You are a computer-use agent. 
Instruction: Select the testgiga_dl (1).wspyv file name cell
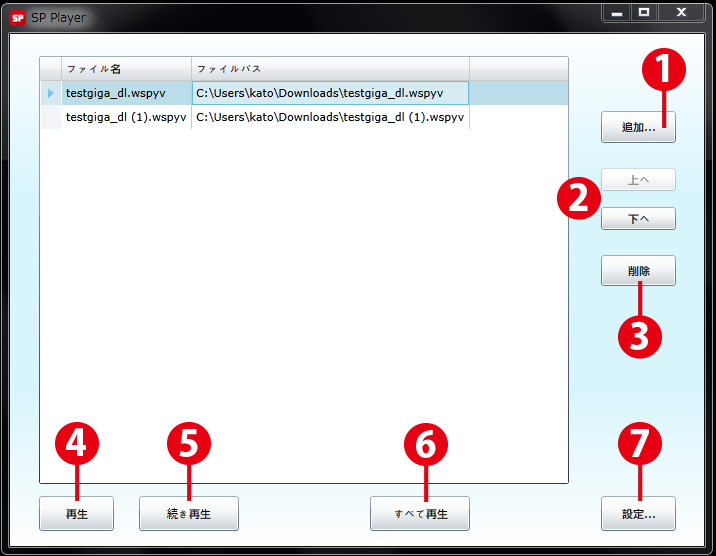coord(126,117)
